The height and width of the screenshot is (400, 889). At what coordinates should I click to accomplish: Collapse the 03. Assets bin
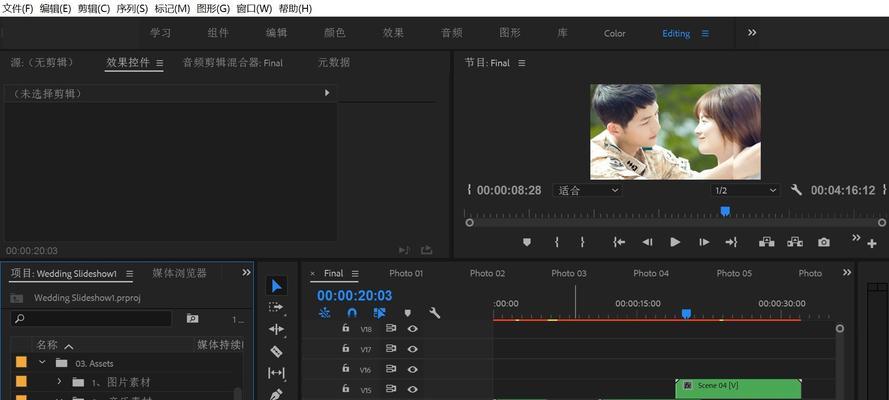pos(42,363)
